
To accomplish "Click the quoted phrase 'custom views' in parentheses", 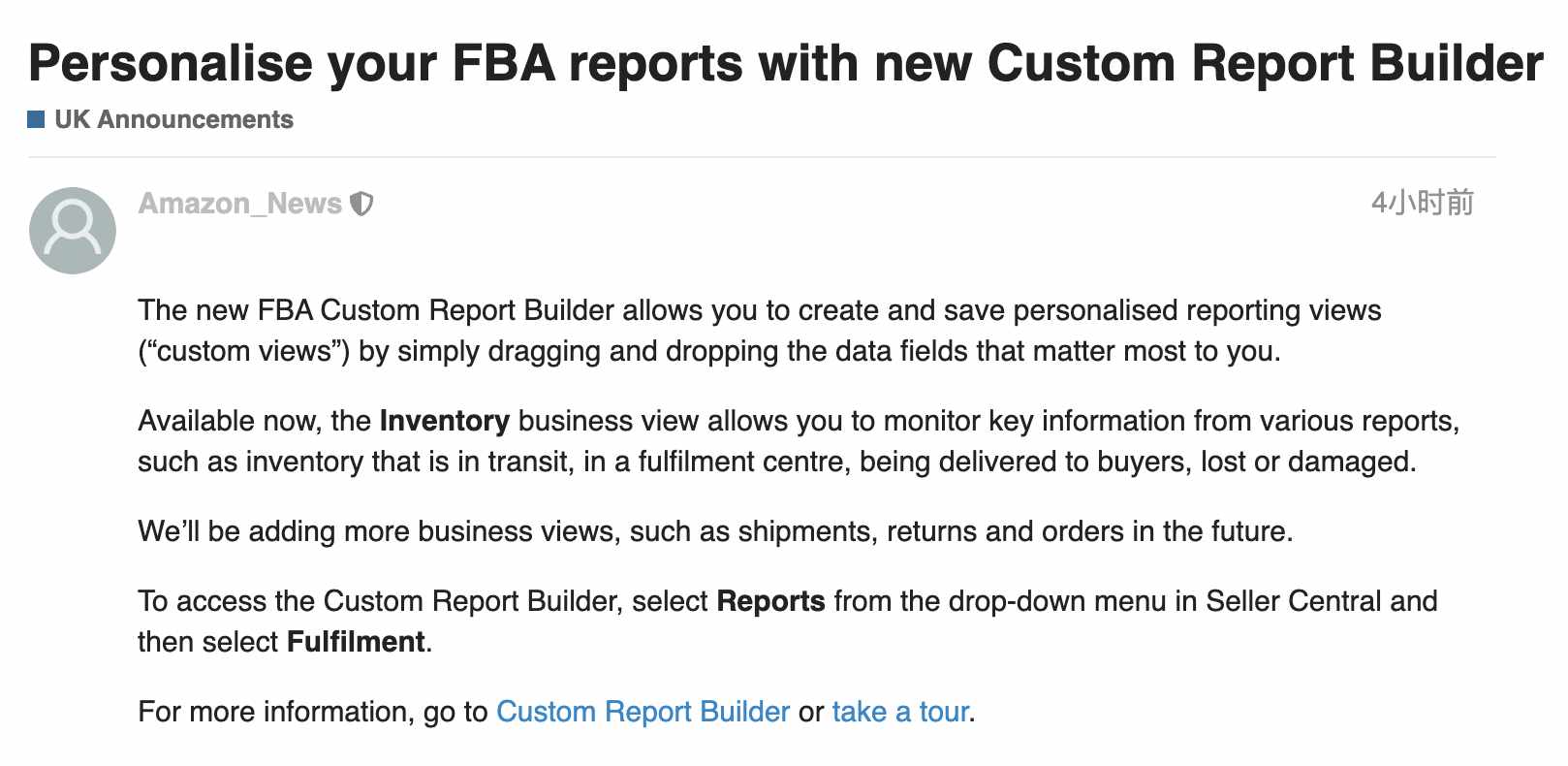I will point(244,351).
